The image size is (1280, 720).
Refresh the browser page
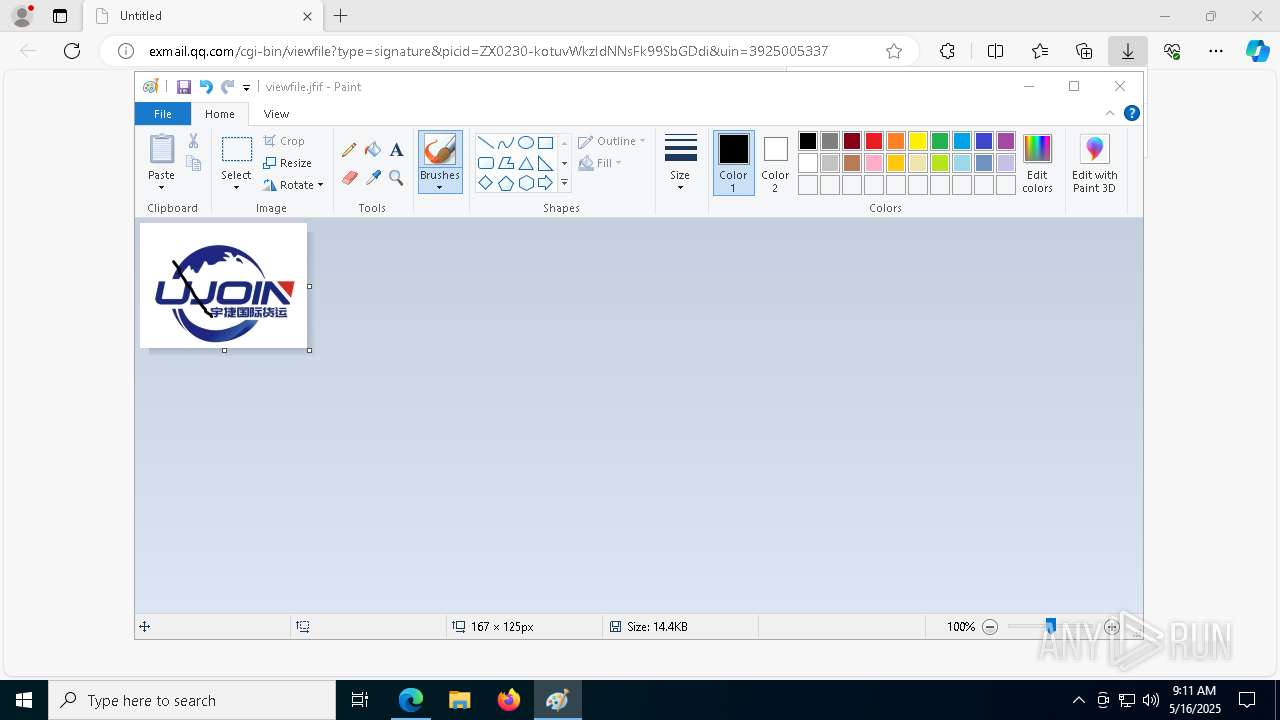click(72, 51)
